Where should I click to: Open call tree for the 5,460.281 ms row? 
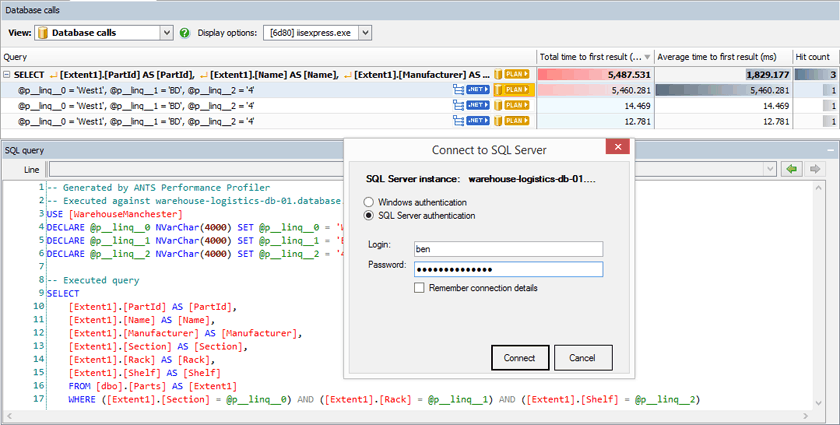(458, 90)
